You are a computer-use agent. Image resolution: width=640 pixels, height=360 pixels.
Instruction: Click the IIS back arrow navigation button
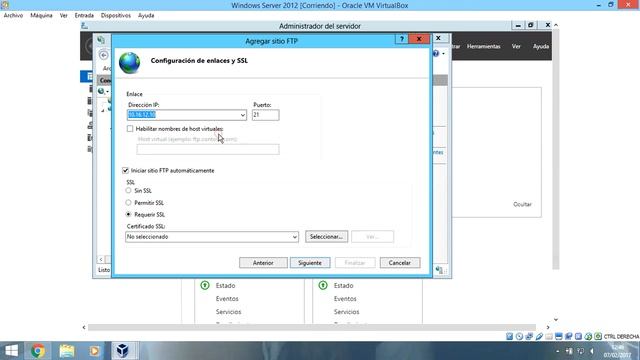coord(104,55)
